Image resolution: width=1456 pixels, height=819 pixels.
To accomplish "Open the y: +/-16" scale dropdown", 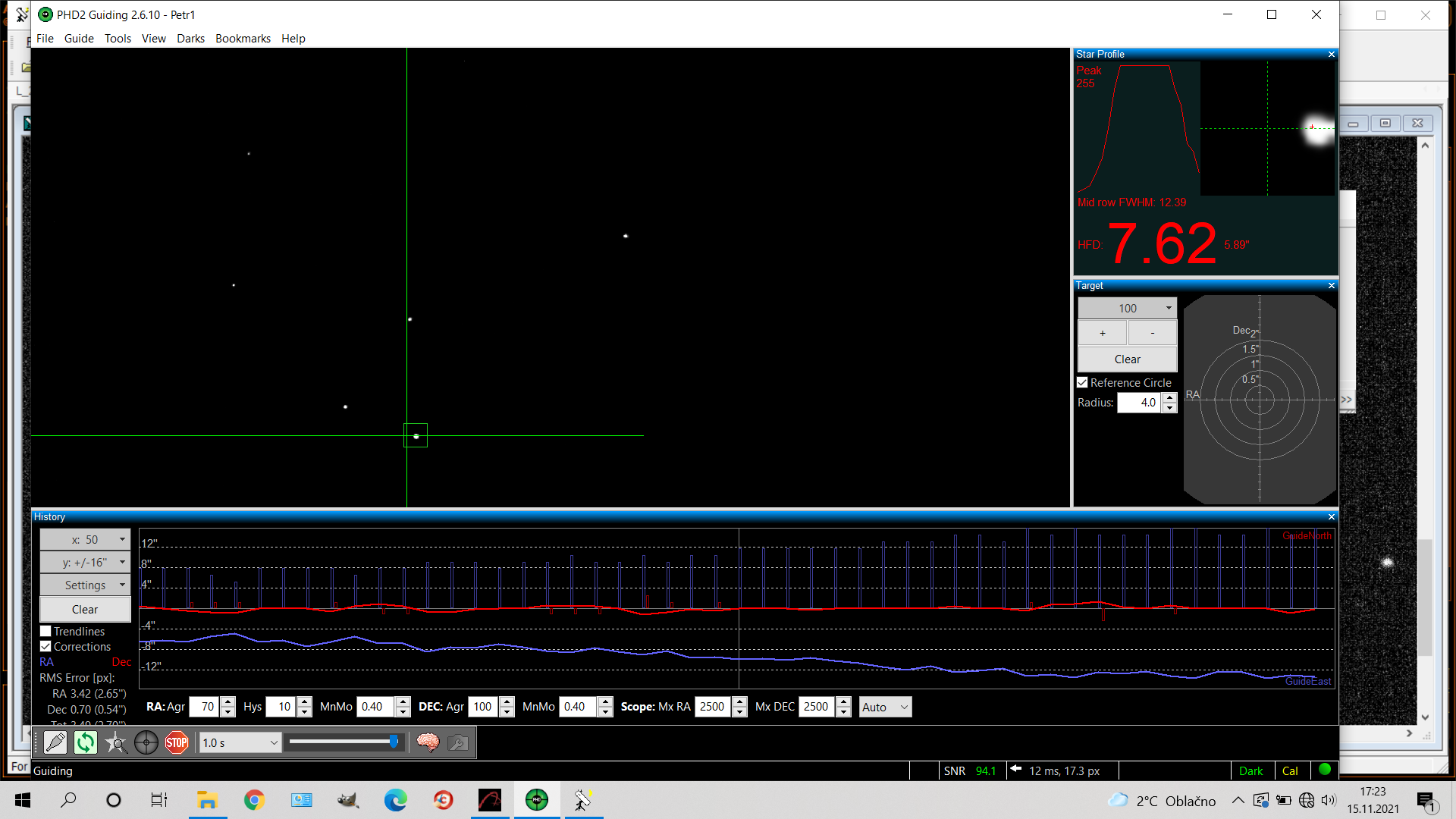I will pos(85,563).
